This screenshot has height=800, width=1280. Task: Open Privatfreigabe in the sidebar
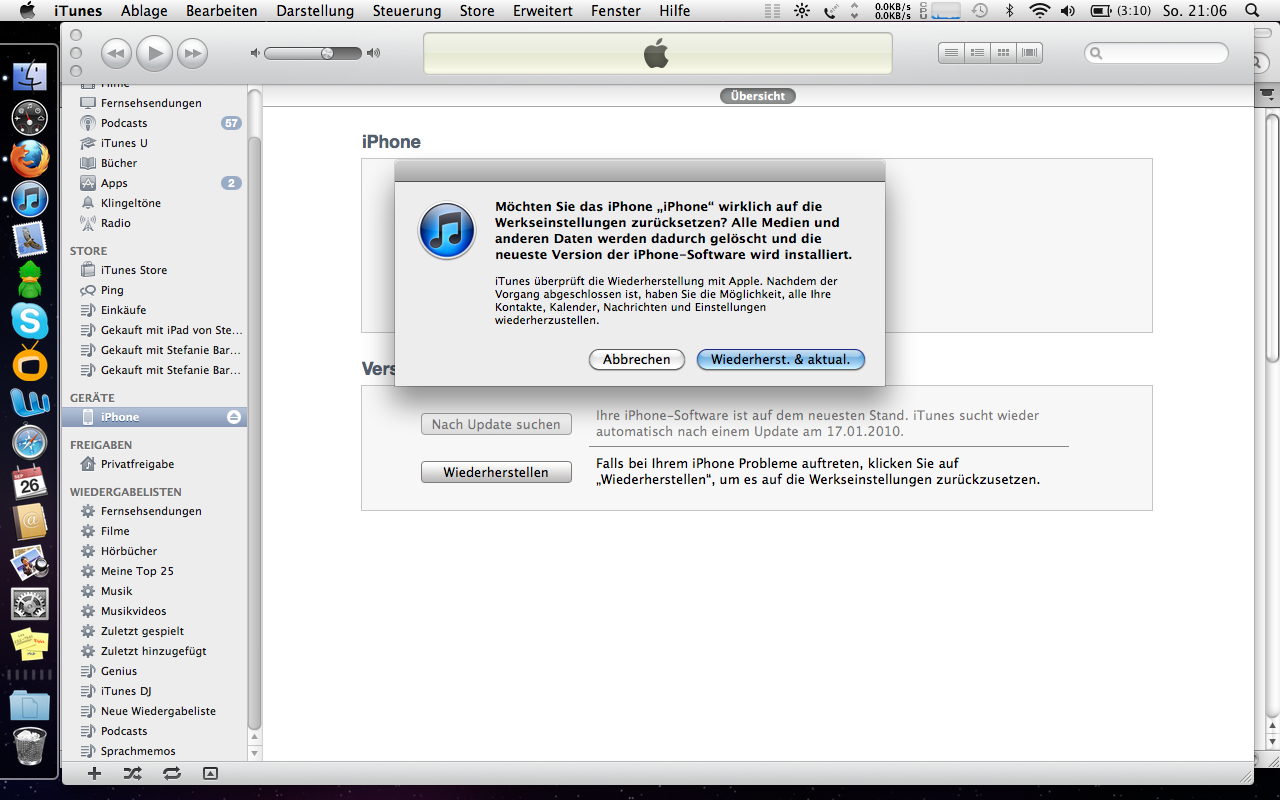point(154,464)
